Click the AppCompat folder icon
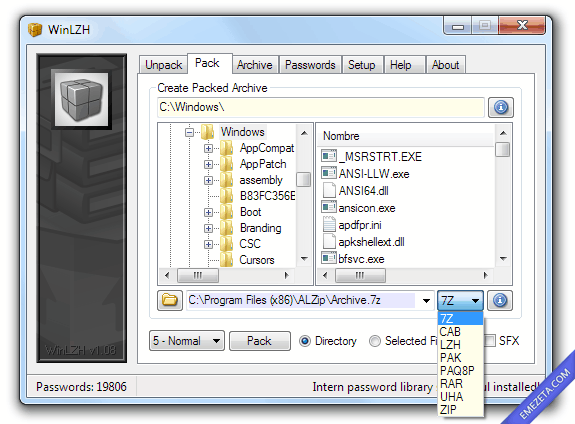Viewport: 575px width, 424px height. click(x=227, y=148)
